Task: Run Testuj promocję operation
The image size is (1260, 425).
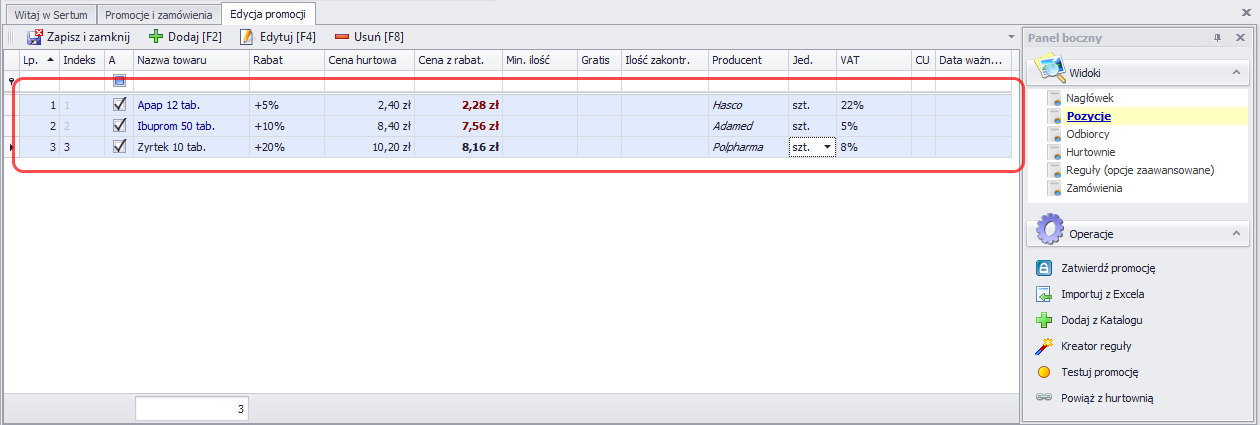Action: [x=1099, y=372]
